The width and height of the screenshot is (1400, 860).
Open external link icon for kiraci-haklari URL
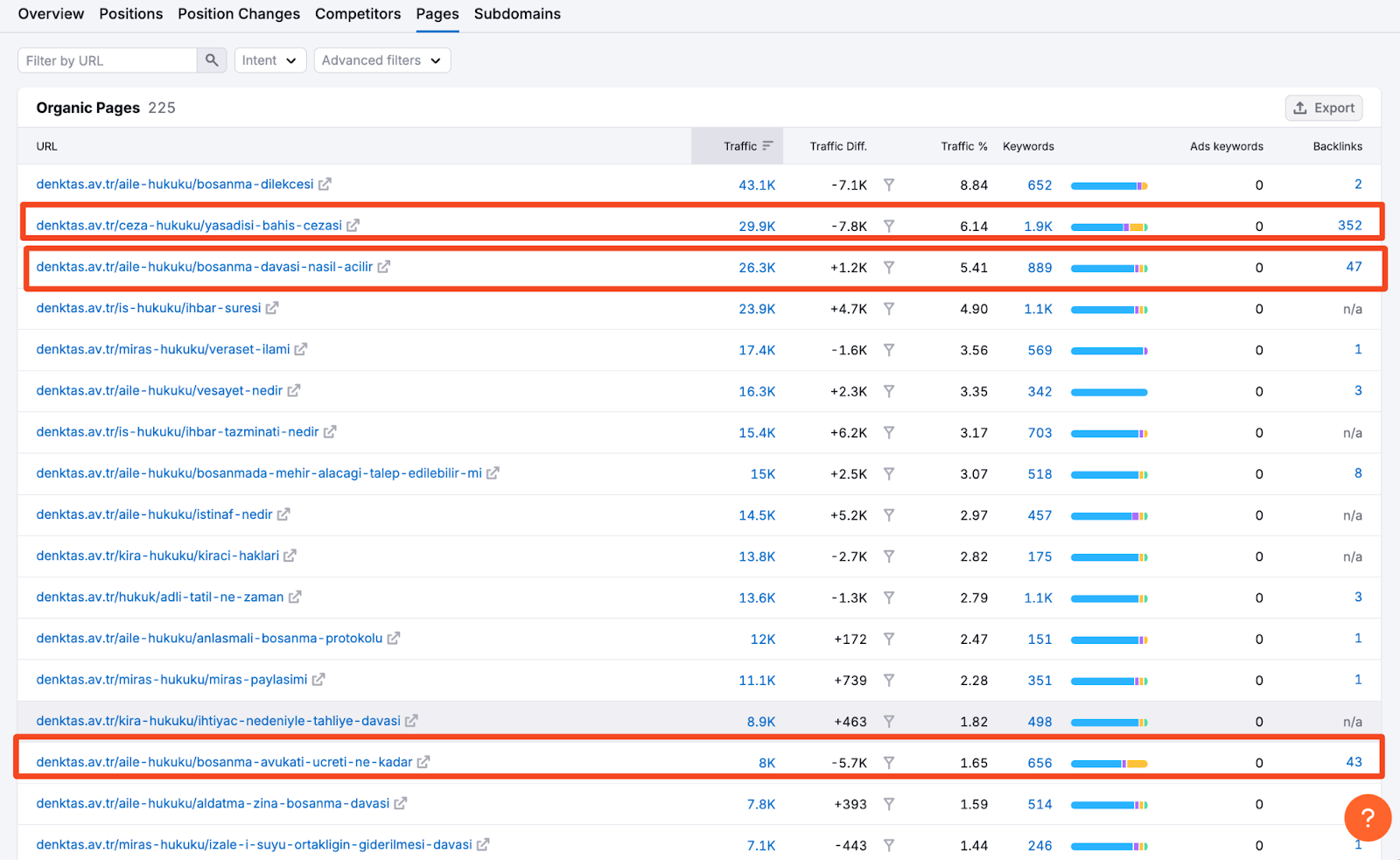point(290,556)
